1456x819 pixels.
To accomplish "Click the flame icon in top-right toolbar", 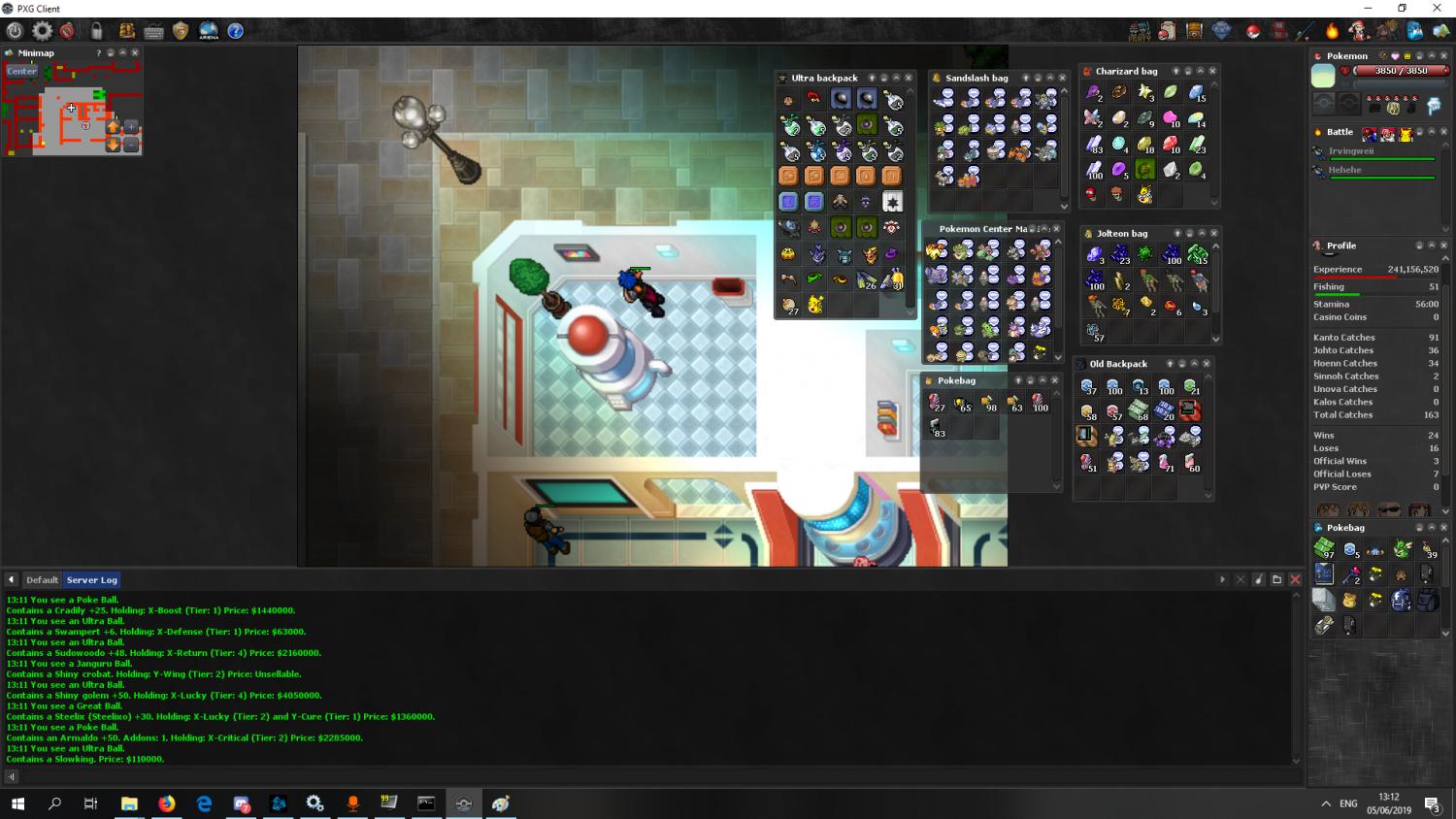I will point(1332,31).
